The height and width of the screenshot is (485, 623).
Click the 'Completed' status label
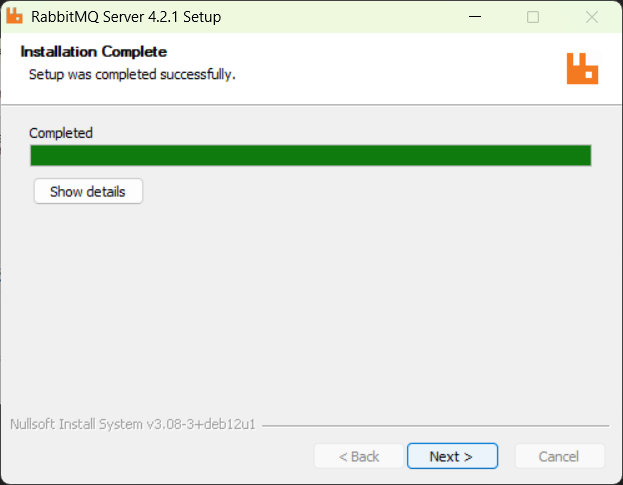pos(61,133)
